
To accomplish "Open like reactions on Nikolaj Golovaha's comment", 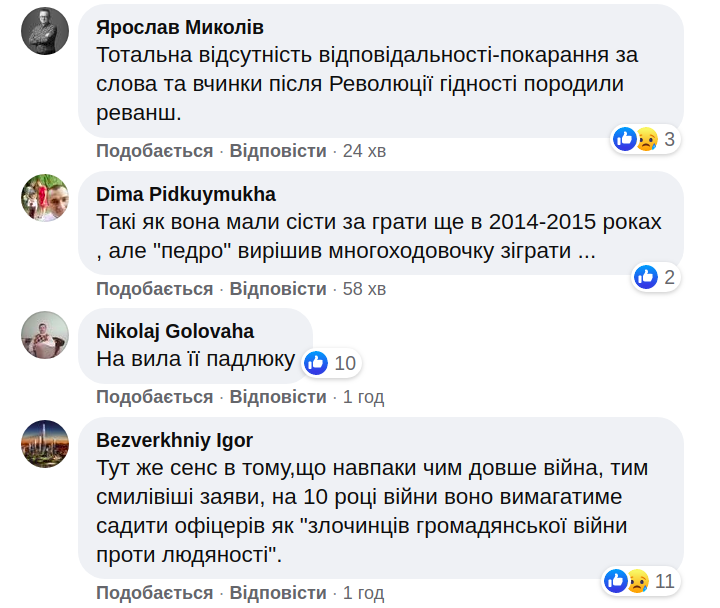I will tap(329, 362).
